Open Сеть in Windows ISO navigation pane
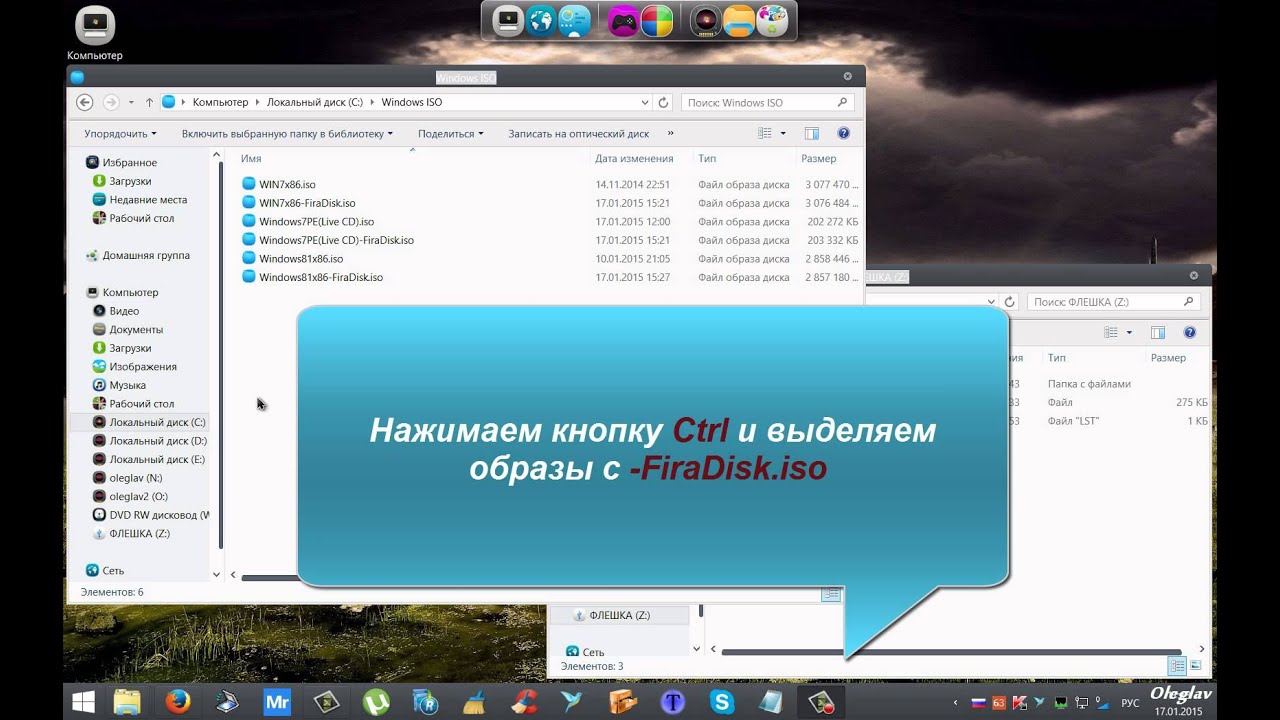Screen dimensions: 1280x720 [x=113, y=570]
